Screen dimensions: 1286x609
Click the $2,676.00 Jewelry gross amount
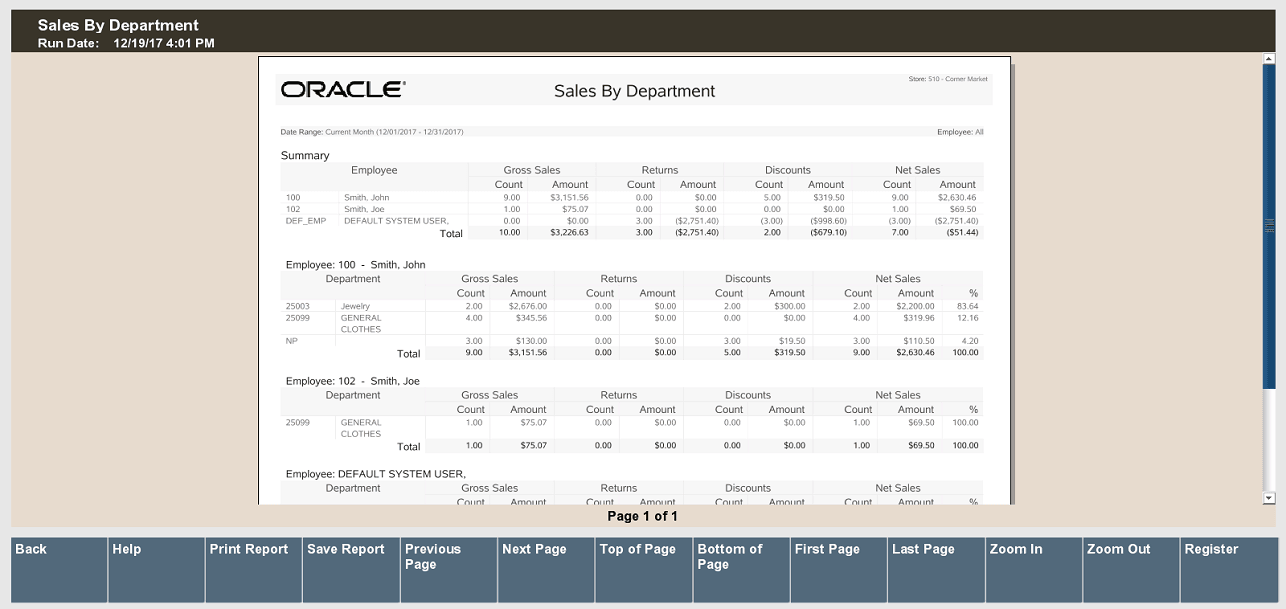(527, 306)
